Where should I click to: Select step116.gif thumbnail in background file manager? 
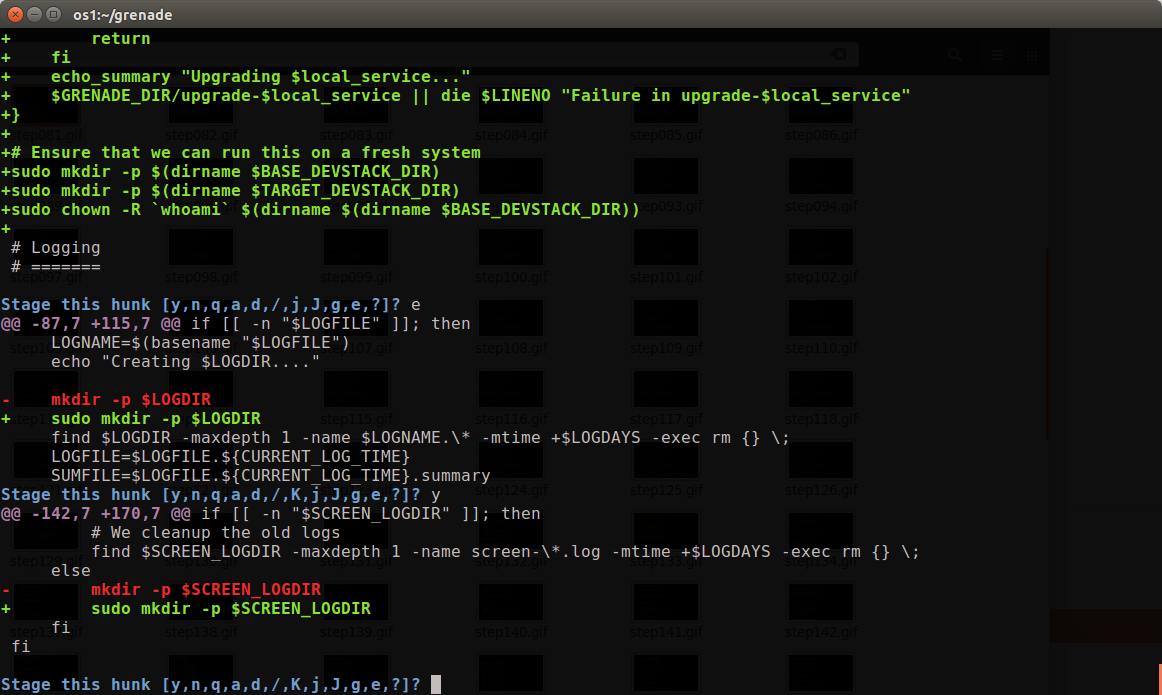click(511, 389)
